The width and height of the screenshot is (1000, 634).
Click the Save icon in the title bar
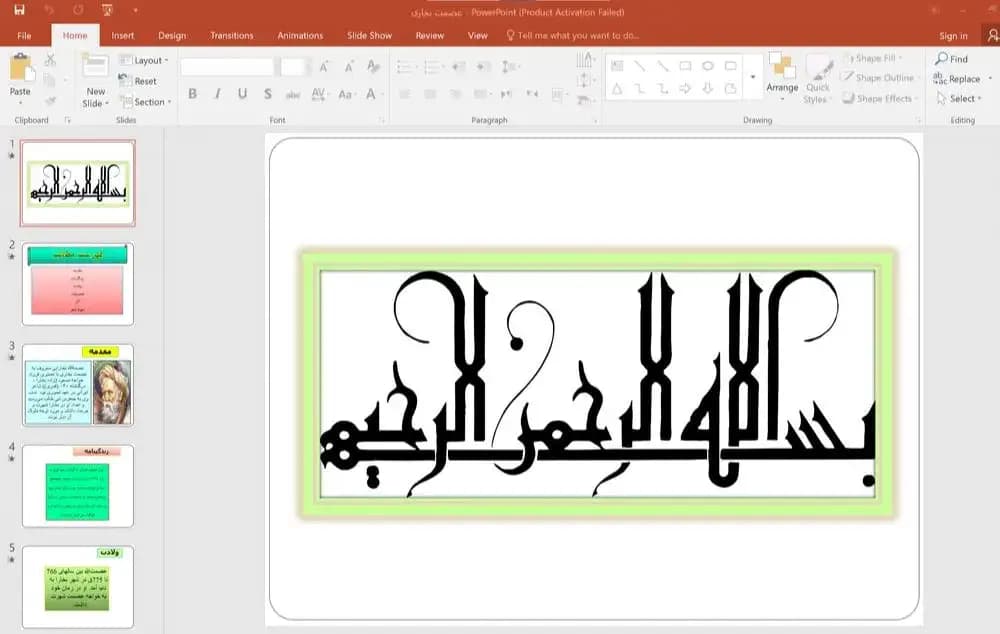tap(19, 10)
